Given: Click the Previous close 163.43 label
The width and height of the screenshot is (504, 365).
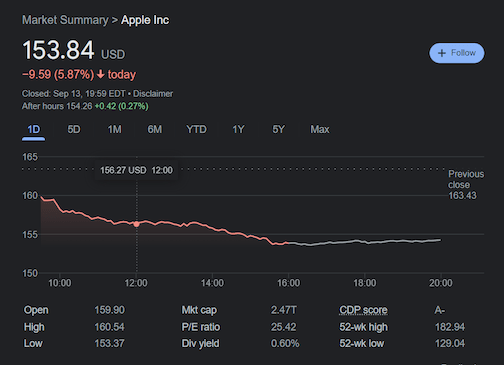Looking at the screenshot, I should (x=466, y=185).
